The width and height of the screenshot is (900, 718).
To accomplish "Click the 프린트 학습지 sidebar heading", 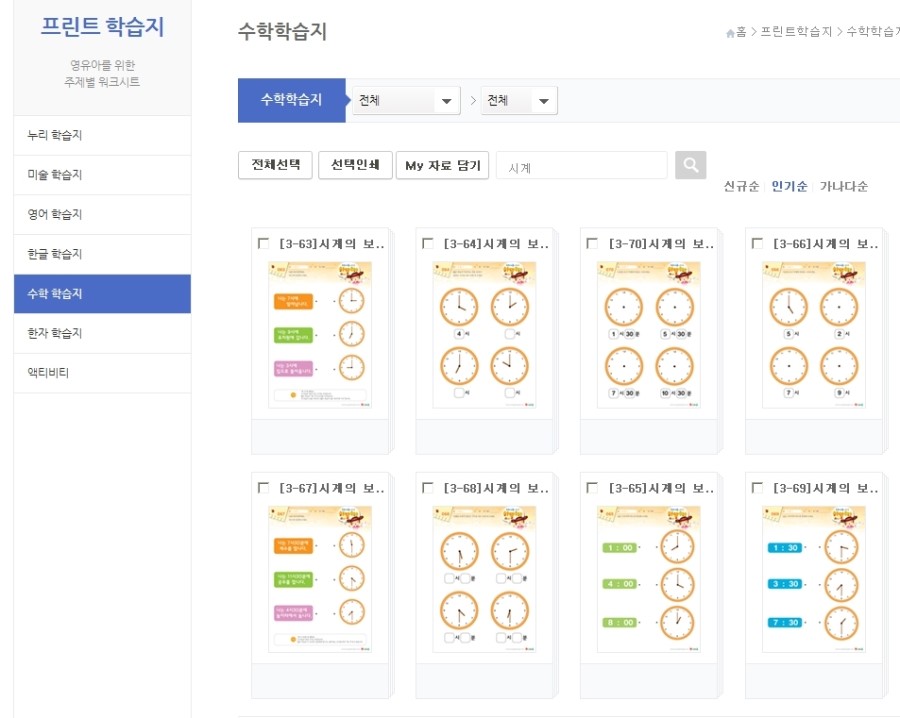I will [102, 26].
